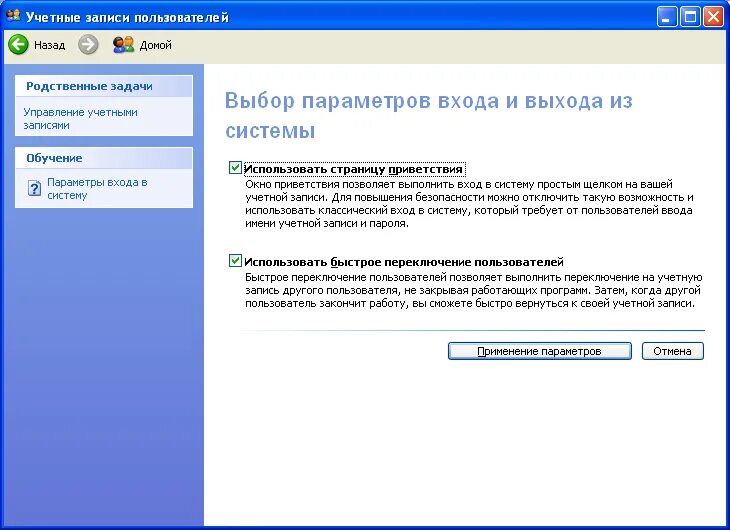Screen dimensions: 730x530
Task: Open Параметры входа в систему help link
Action: 97,189
